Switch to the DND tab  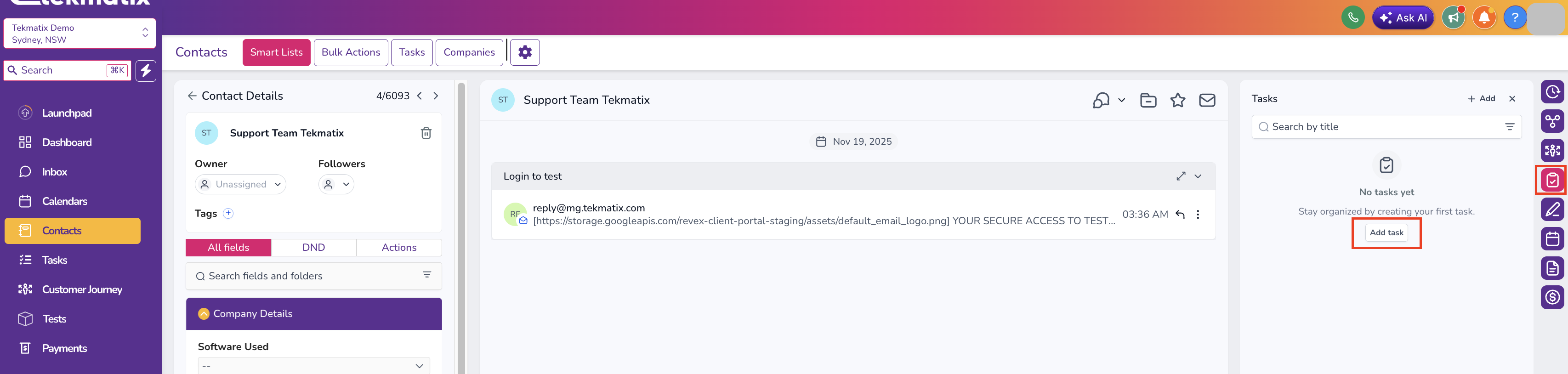(x=313, y=248)
